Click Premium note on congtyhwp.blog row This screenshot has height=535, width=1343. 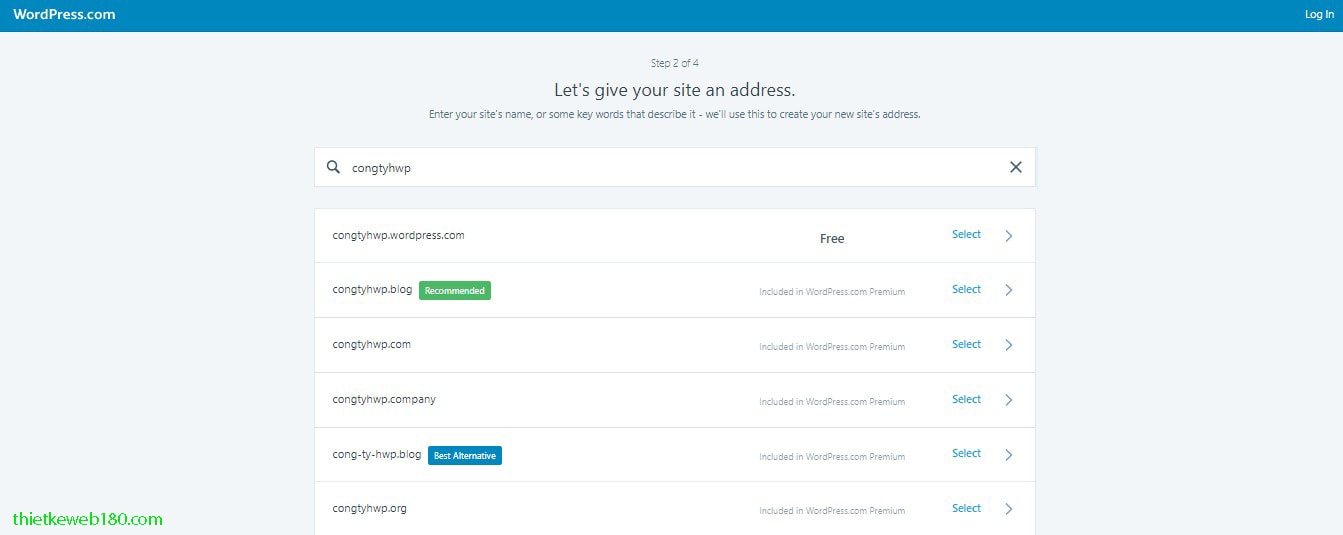(x=832, y=292)
